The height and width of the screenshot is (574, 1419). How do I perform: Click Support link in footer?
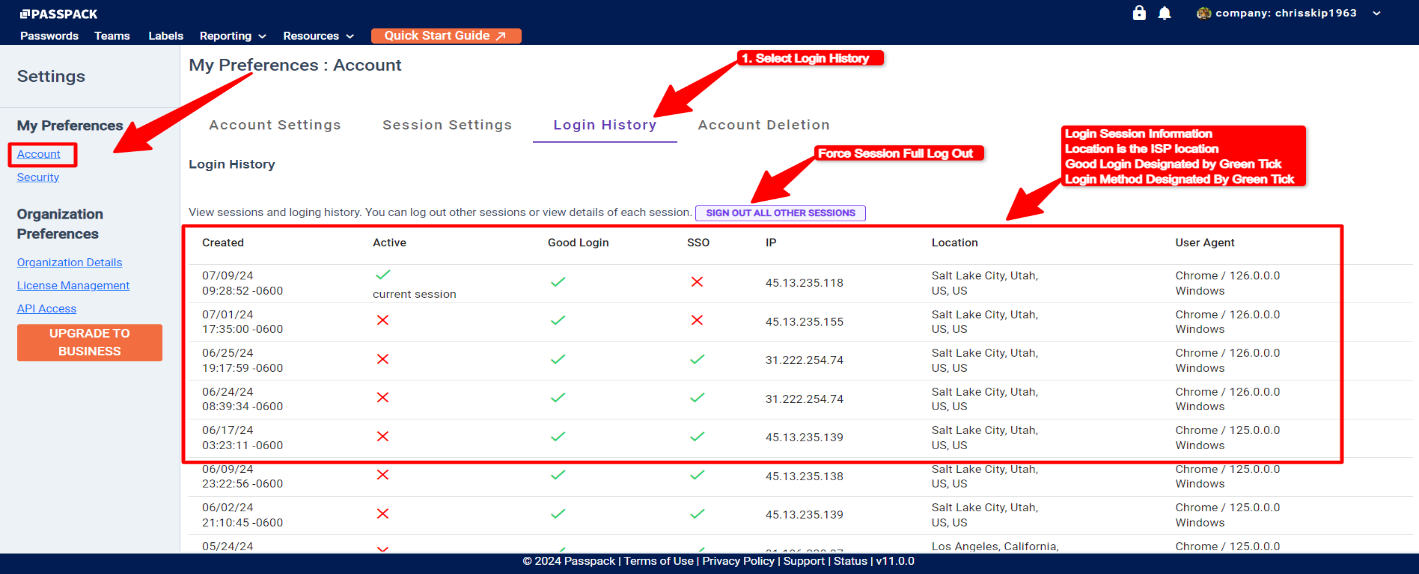tap(804, 561)
